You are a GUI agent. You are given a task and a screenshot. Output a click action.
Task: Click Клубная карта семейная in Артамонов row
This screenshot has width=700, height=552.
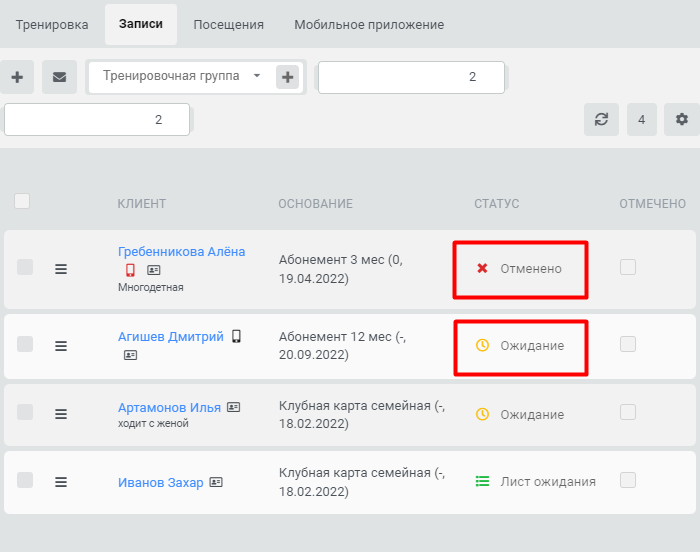tap(362, 414)
